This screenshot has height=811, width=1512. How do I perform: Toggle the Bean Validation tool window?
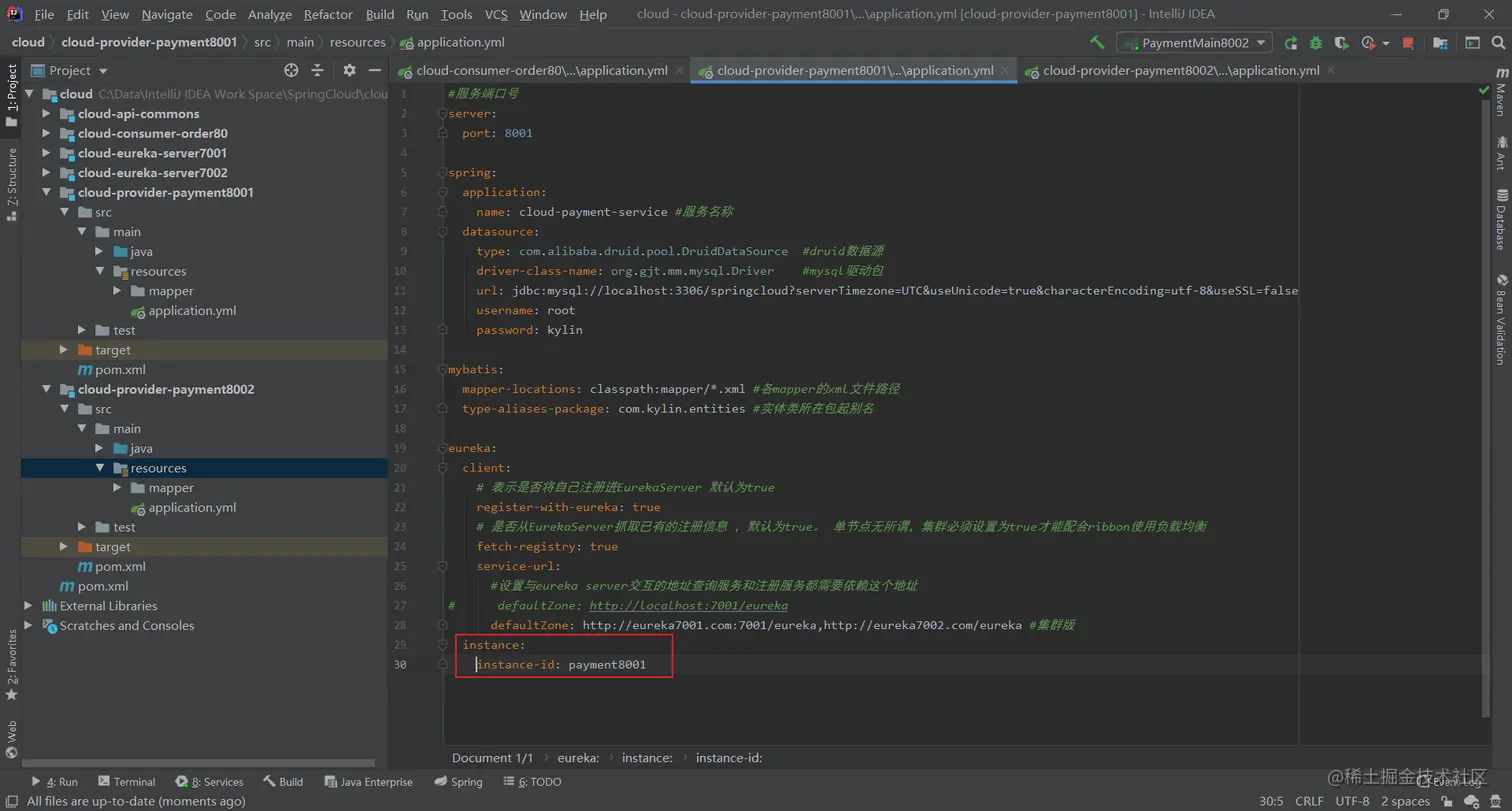pyautogui.click(x=1501, y=319)
